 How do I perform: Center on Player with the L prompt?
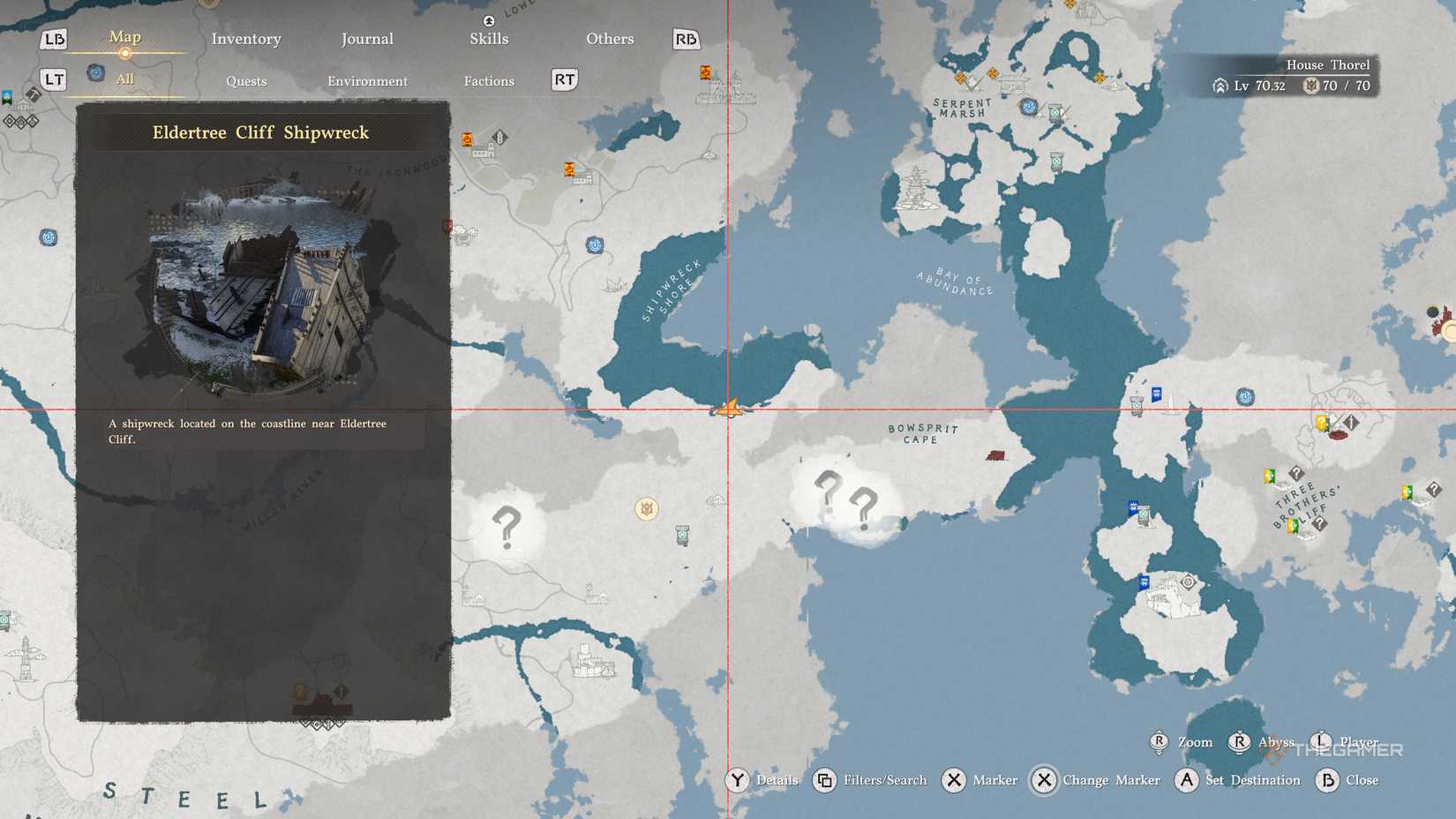coord(1344,742)
